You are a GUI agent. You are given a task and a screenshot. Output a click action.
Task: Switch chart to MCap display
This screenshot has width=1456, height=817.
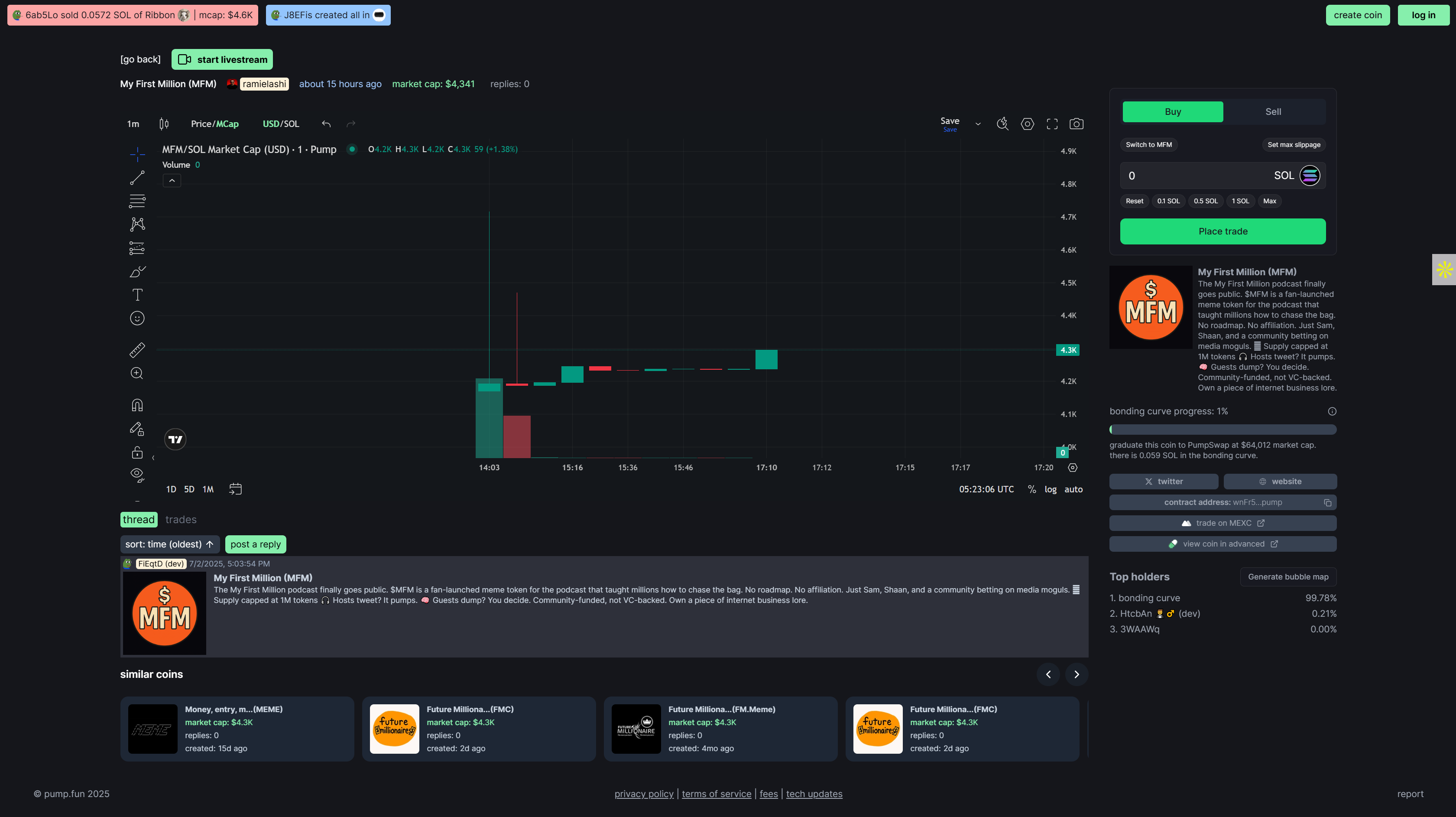point(227,124)
